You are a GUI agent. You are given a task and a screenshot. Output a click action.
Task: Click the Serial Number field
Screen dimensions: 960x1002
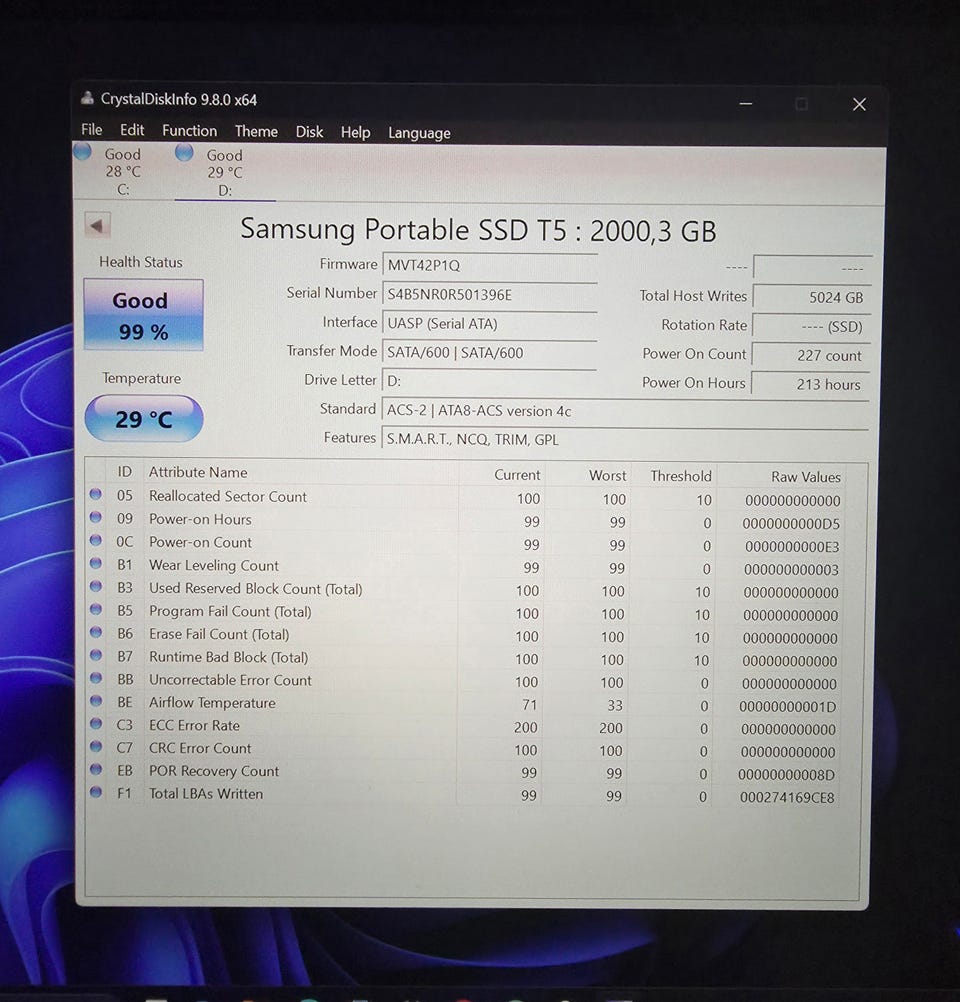[490, 295]
